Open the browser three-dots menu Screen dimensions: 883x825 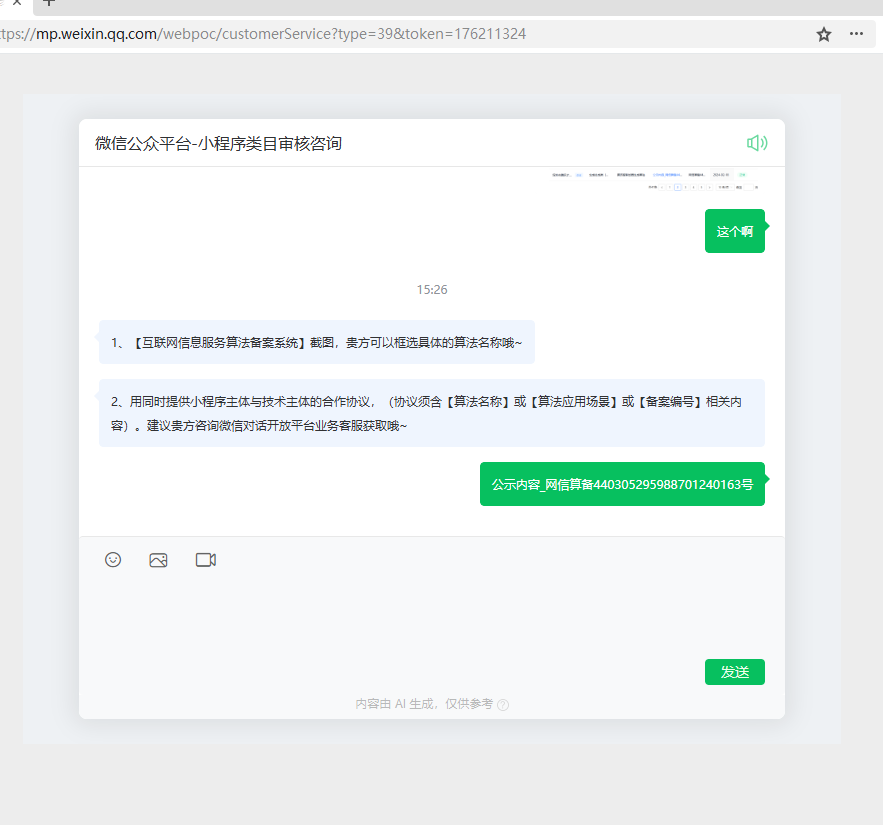856,34
